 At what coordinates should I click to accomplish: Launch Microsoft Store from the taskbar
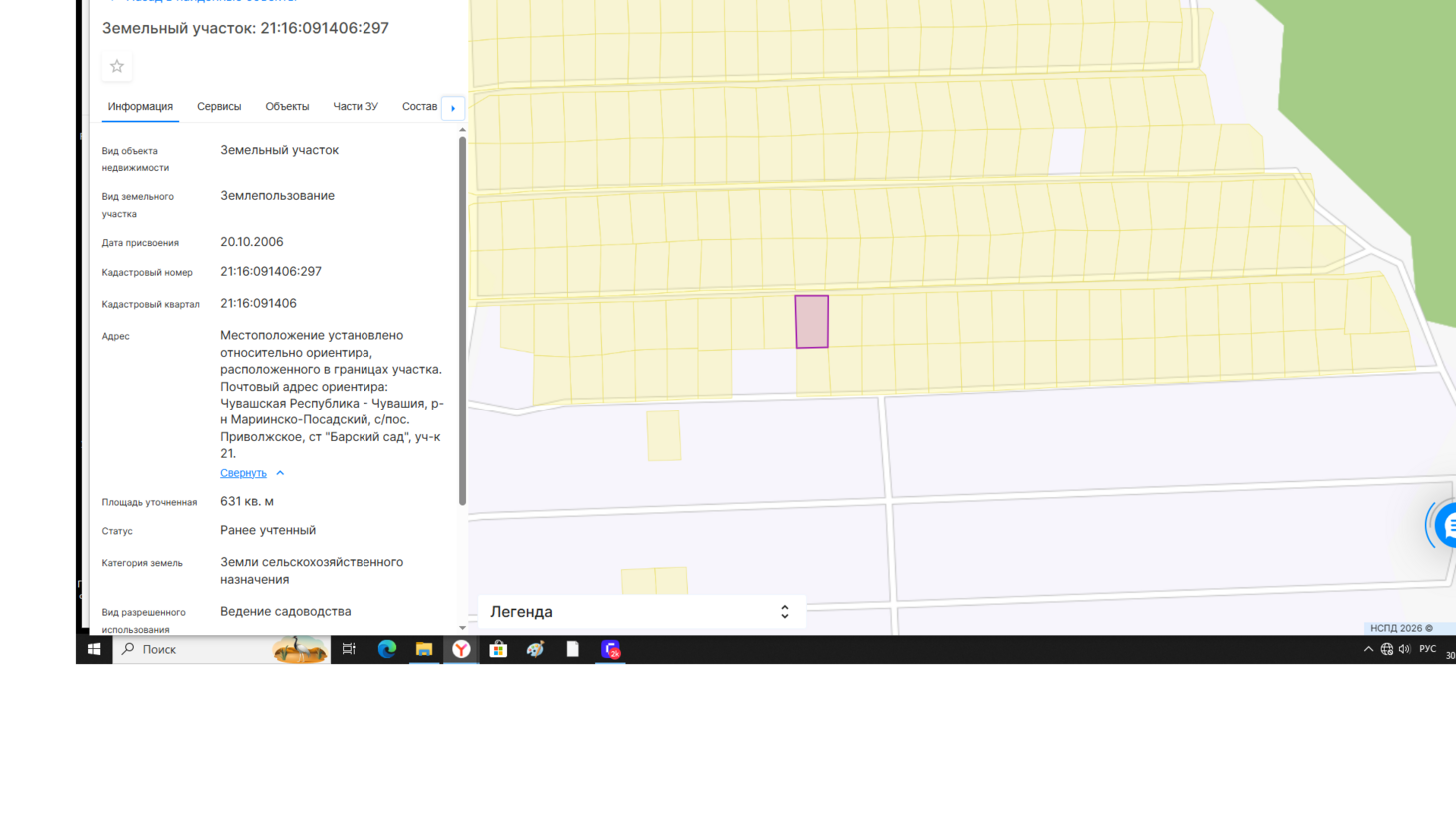click(x=498, y=650)
